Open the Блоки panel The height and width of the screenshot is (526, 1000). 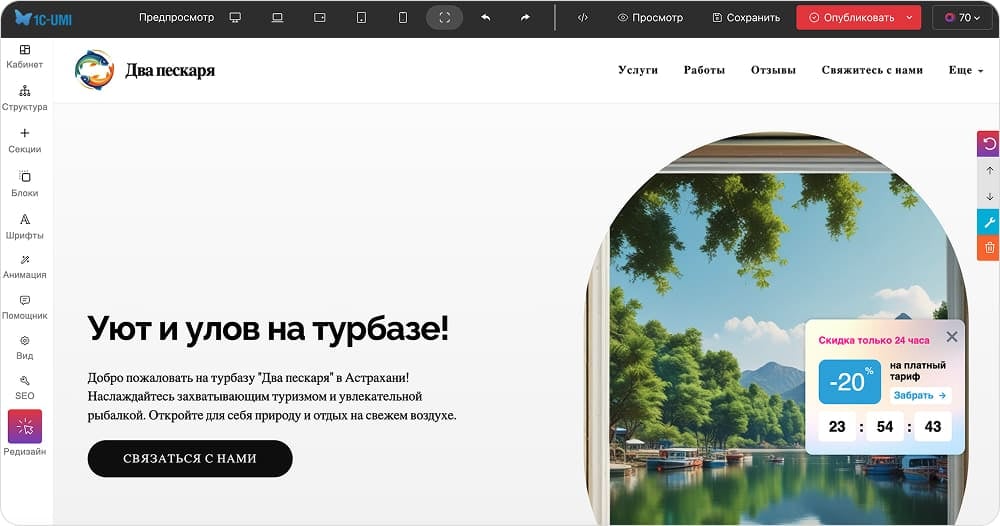25,184
